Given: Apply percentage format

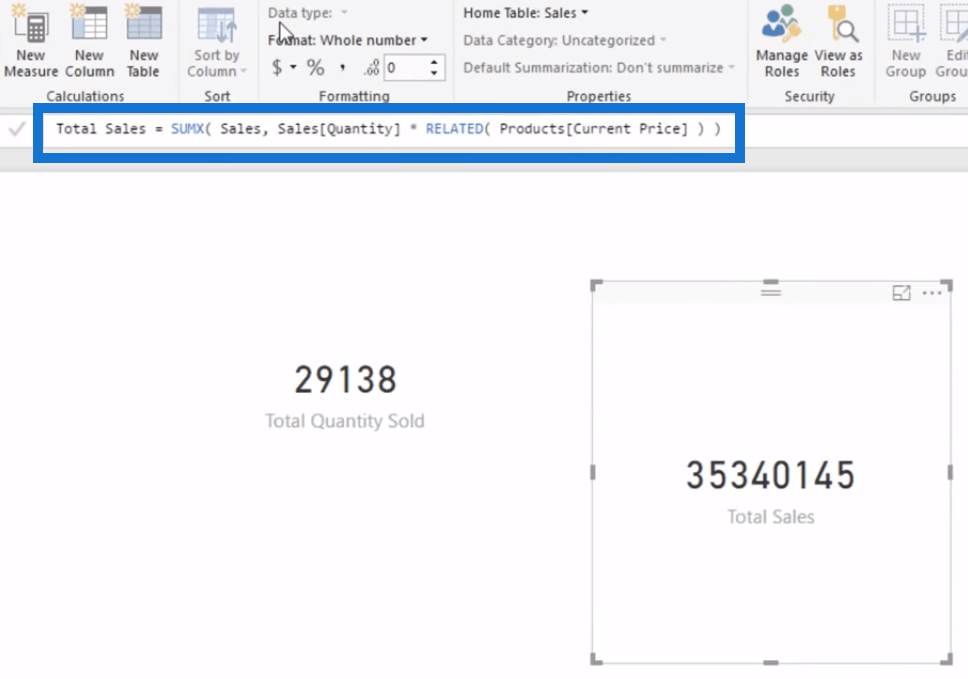Looking at the screenshot, I should pyautogui.click(x=315, y=67).
